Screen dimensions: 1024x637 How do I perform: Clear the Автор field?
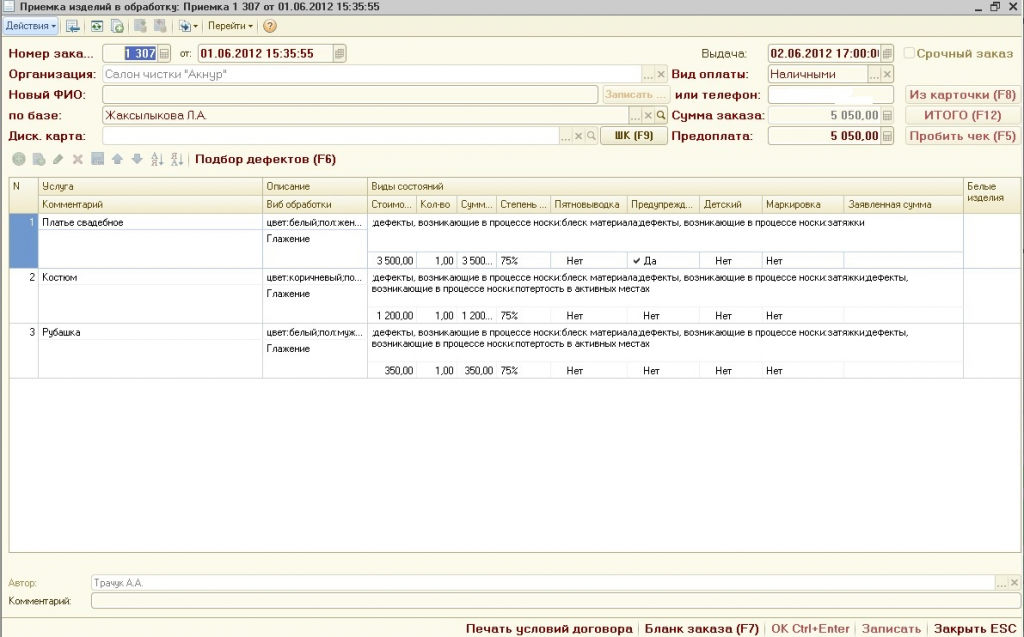pos(1014,583)
